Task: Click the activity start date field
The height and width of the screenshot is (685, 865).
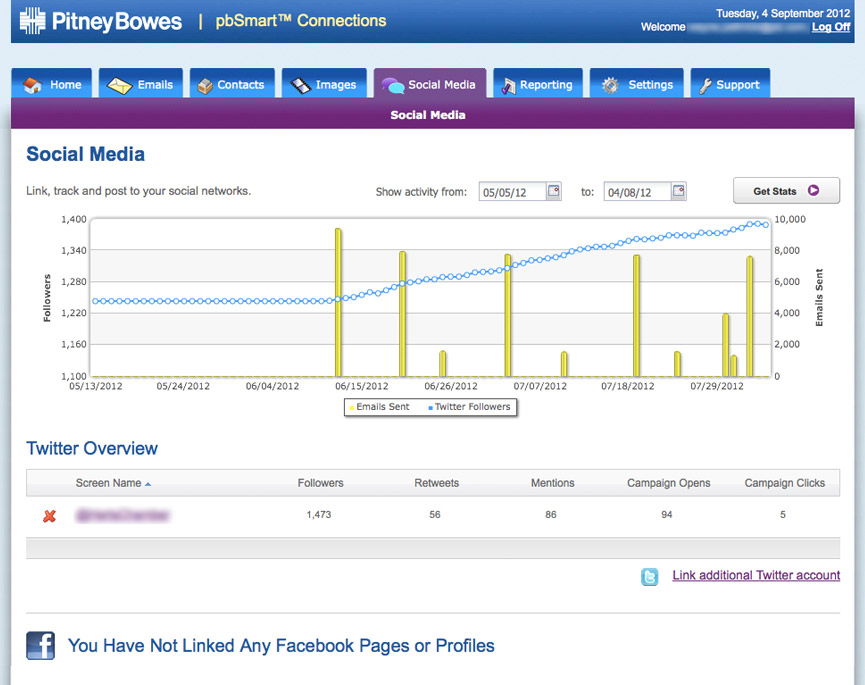Action: click(513, 191)
